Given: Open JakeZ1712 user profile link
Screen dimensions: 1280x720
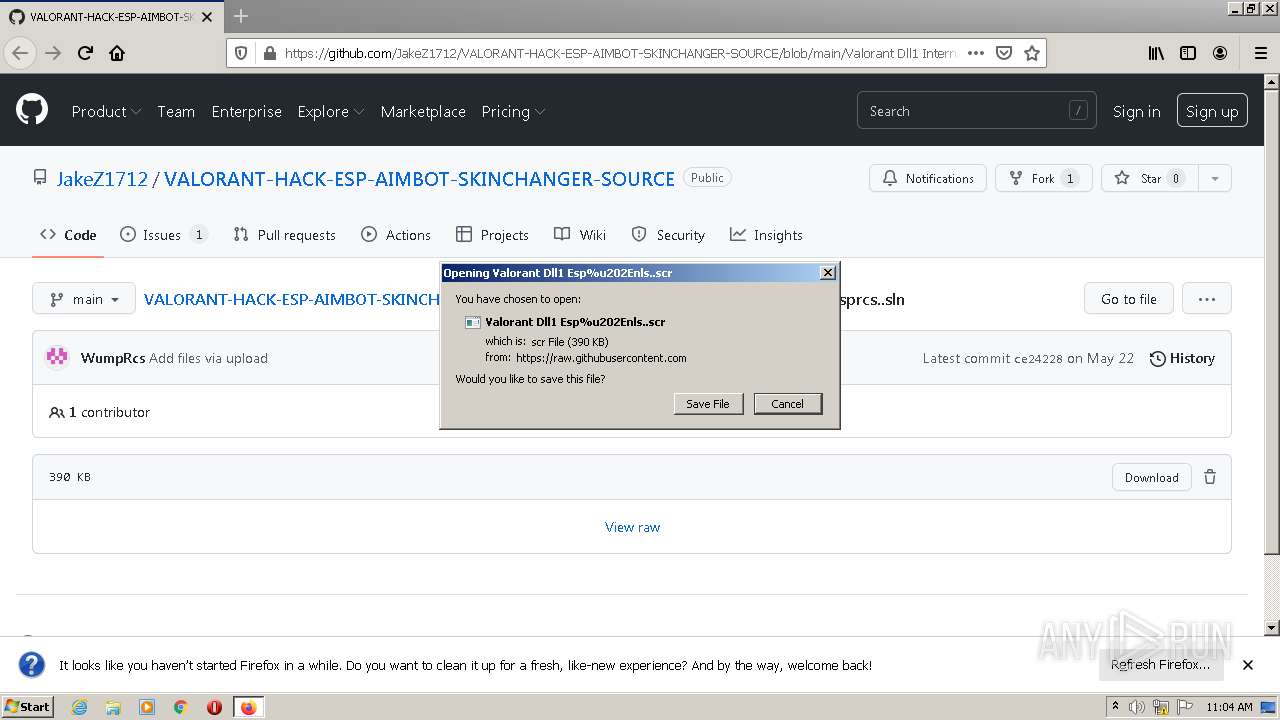Looking at the screenshot, I should click(x=102, y=179).
